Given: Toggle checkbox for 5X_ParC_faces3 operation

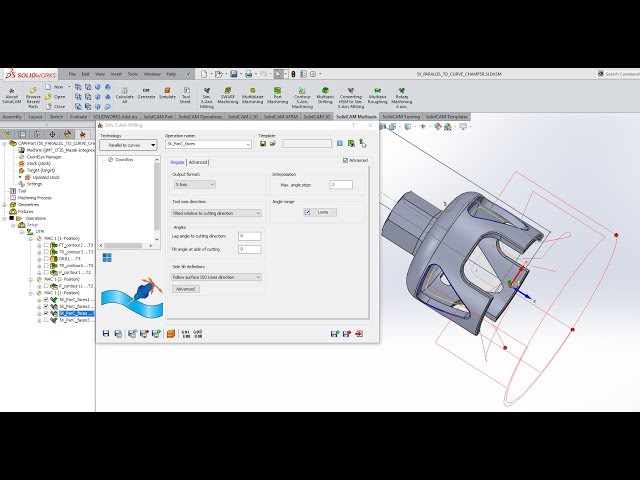Looking at the screenshot, I should coord(46,320).
